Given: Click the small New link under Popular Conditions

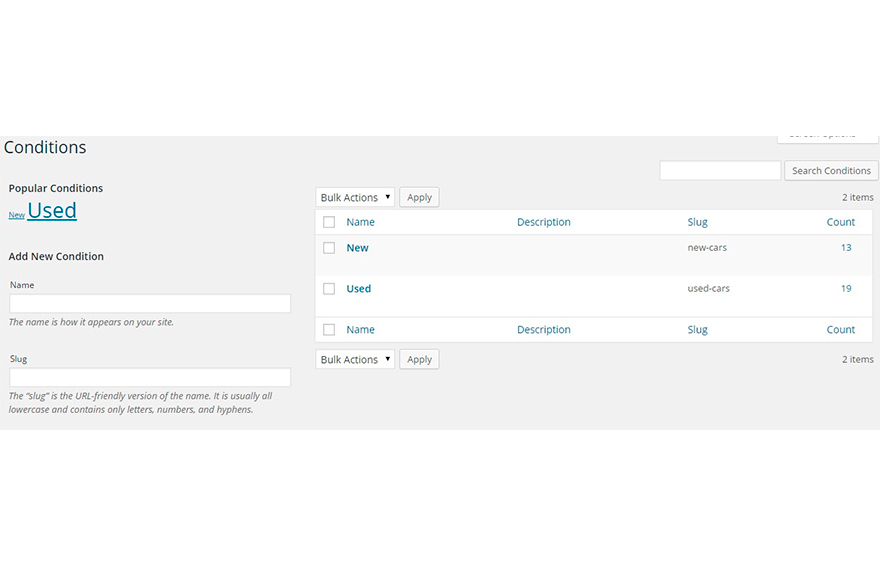Looking at the screenshot, I should (x=16, y=215).
